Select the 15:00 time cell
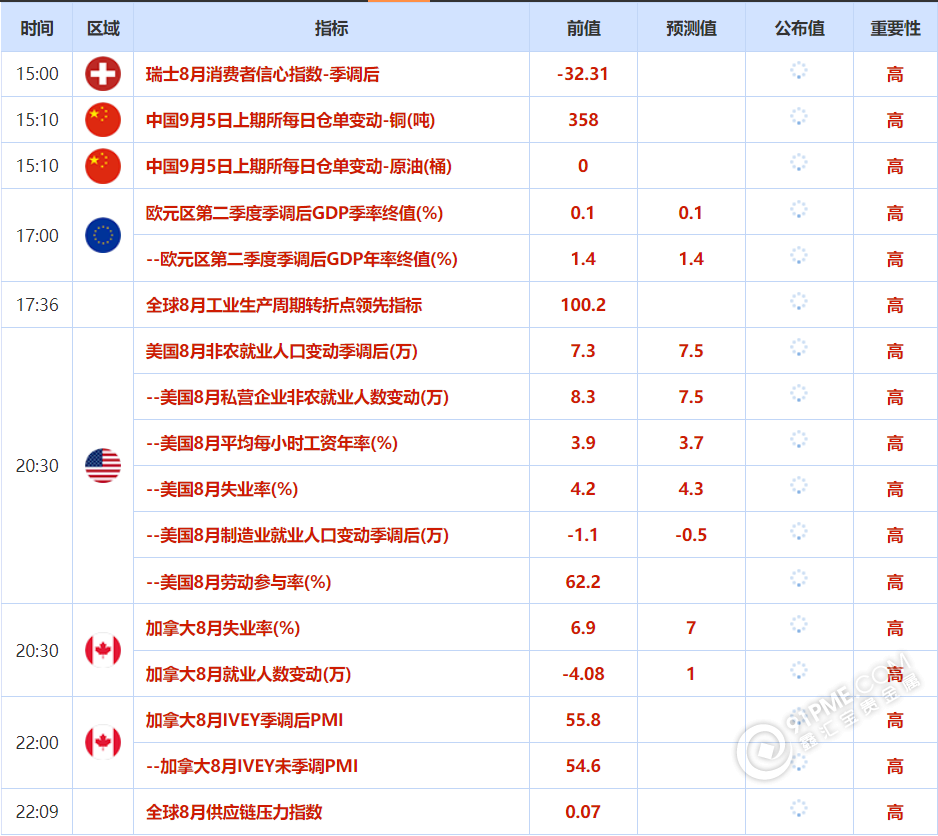Image resolution: width=938 pixels, height=836 pixels. click(x=37, y=74)
